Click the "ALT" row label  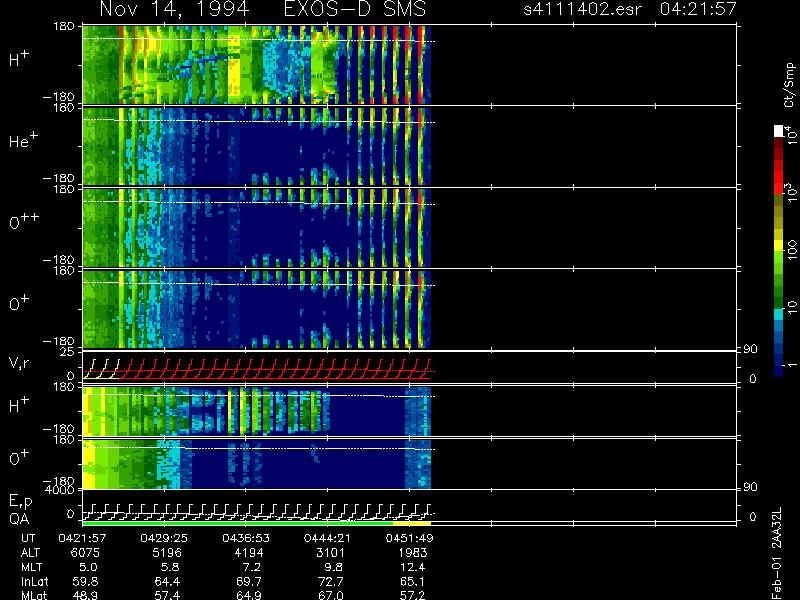click(x=30, y=553)
